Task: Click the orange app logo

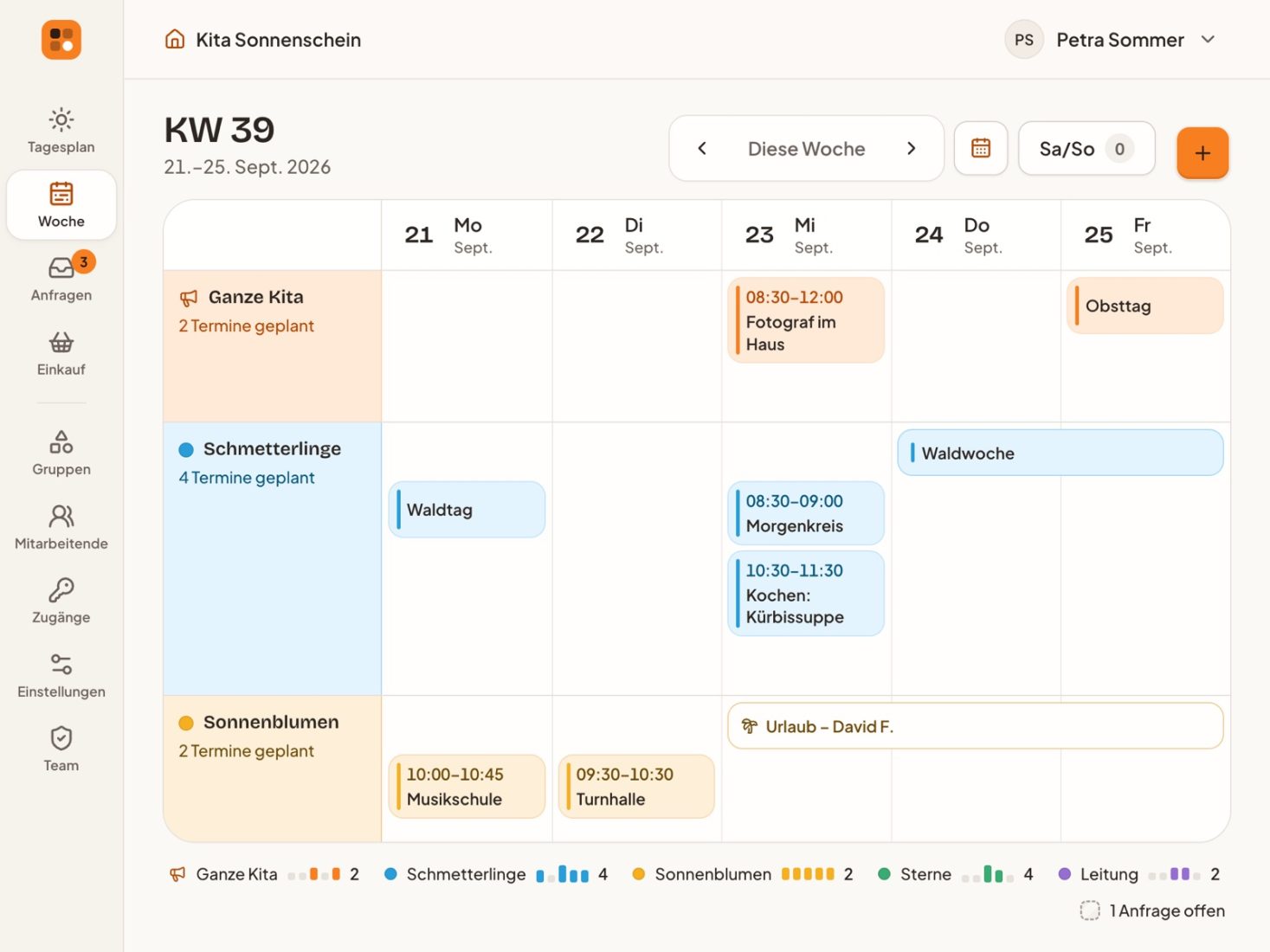Action: click(61, 40)
